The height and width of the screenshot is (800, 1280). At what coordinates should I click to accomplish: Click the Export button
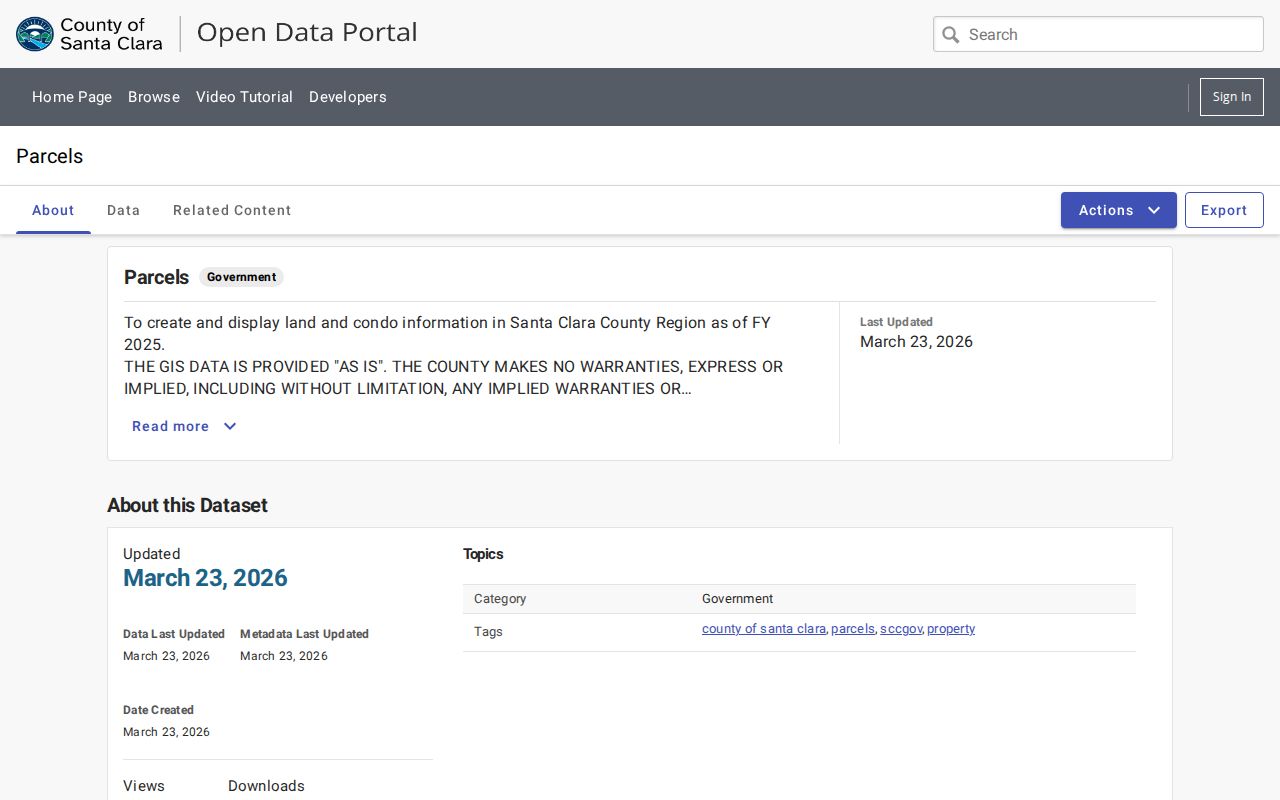(1224, 210)
